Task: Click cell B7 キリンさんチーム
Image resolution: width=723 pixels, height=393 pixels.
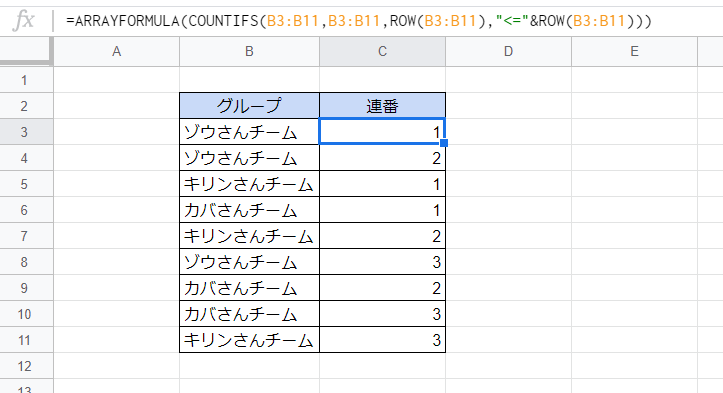Action: [x=249, y=236]
